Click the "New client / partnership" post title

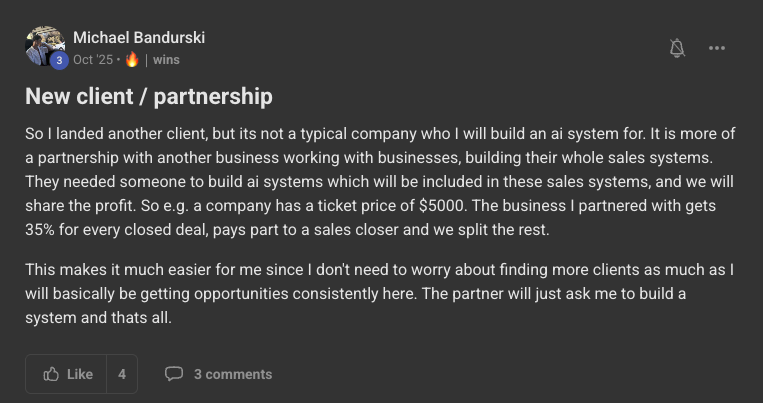click(x=148, y=97)
